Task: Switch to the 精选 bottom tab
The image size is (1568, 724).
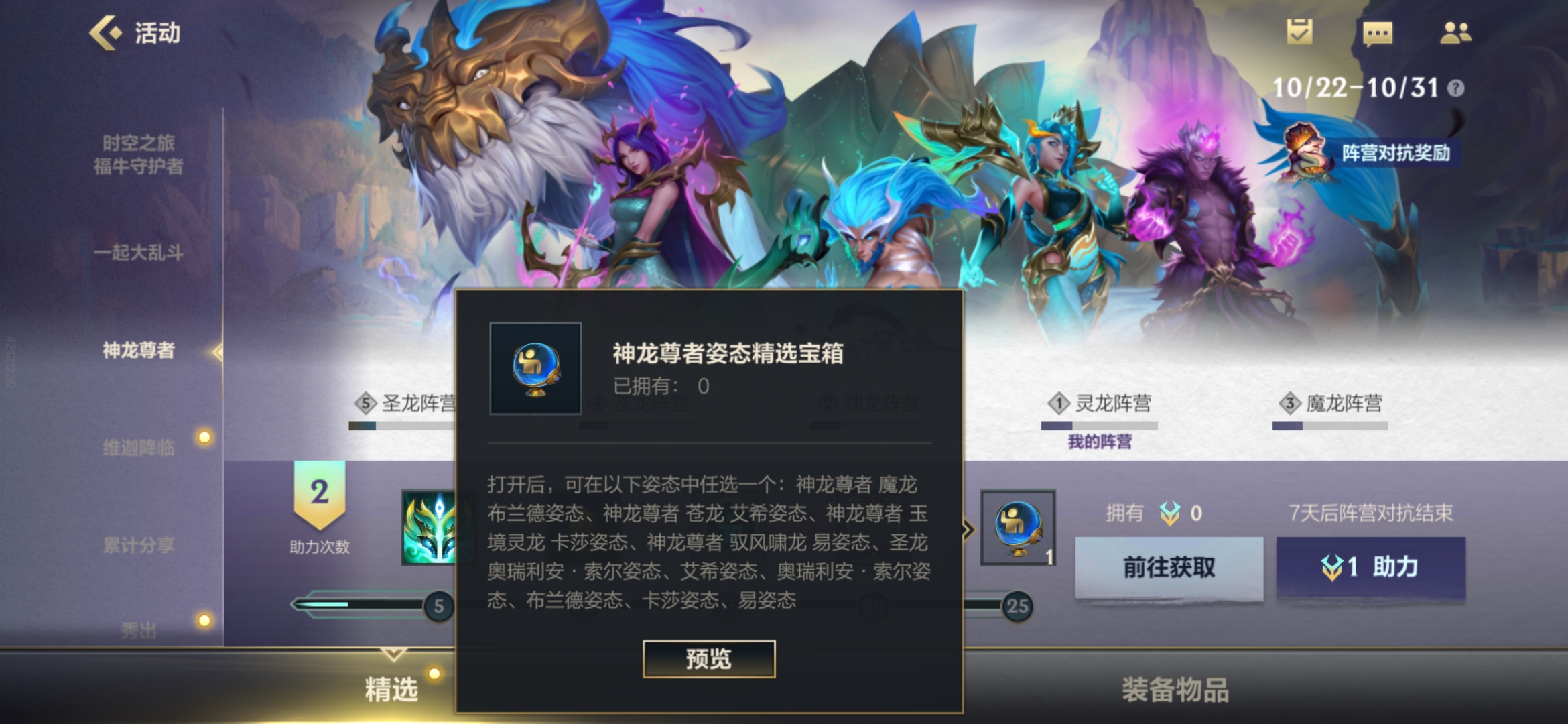Action: pyautogui.click(x=391, y=690)
